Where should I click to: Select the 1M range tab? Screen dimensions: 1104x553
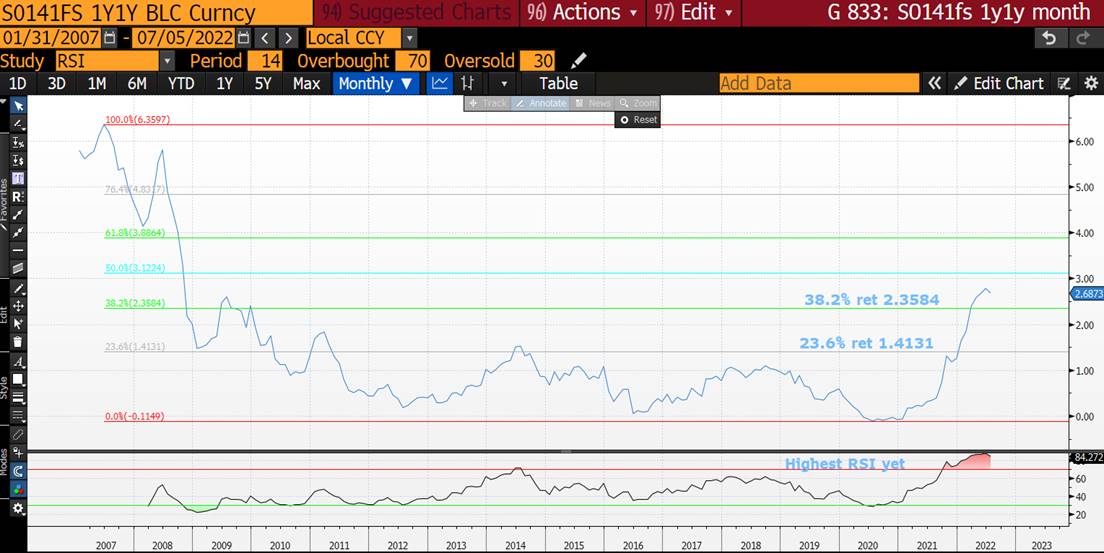point(96,83)
